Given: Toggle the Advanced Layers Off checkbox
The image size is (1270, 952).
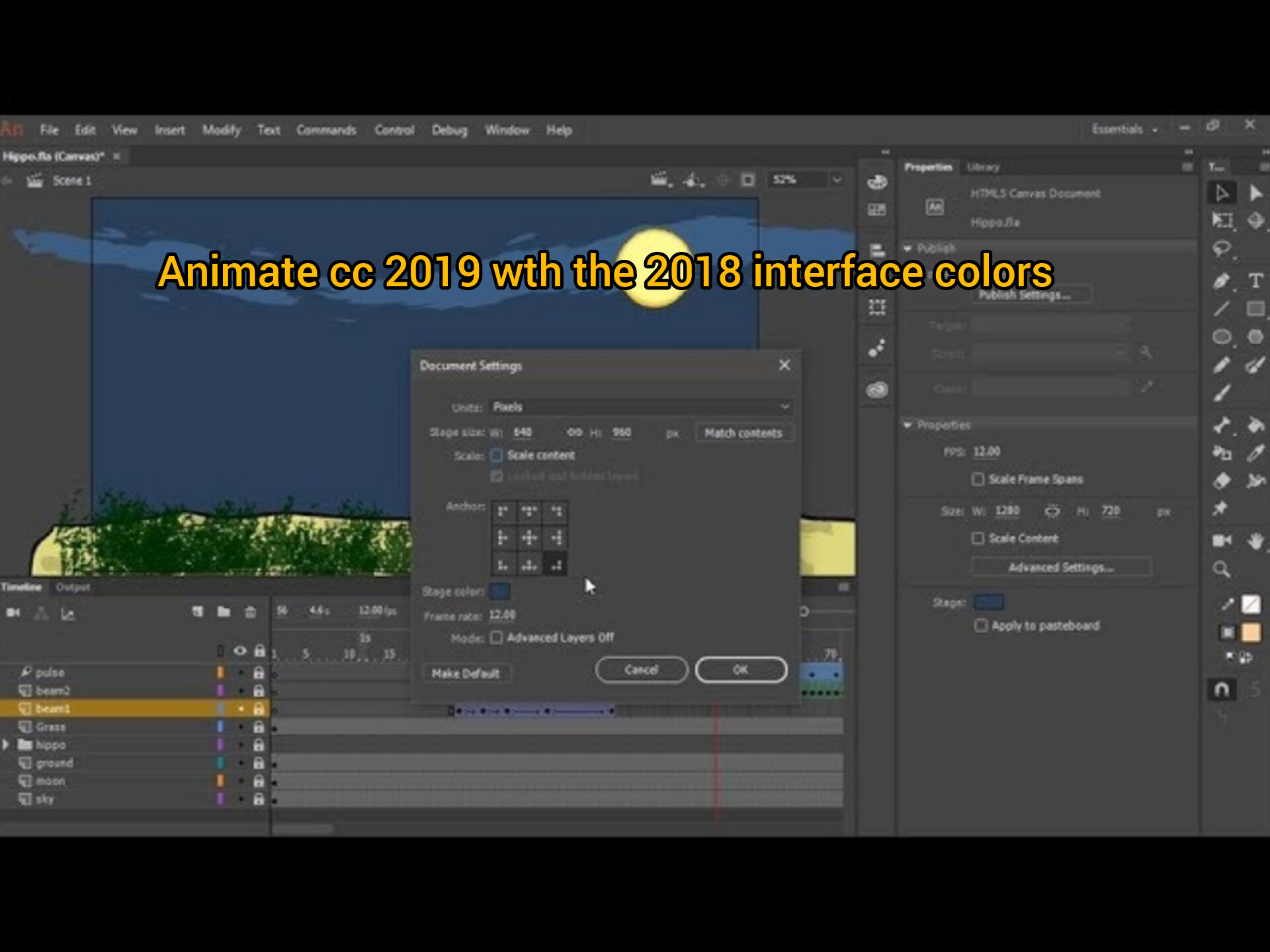Looking at the screenshot, I should pos(497,637).
